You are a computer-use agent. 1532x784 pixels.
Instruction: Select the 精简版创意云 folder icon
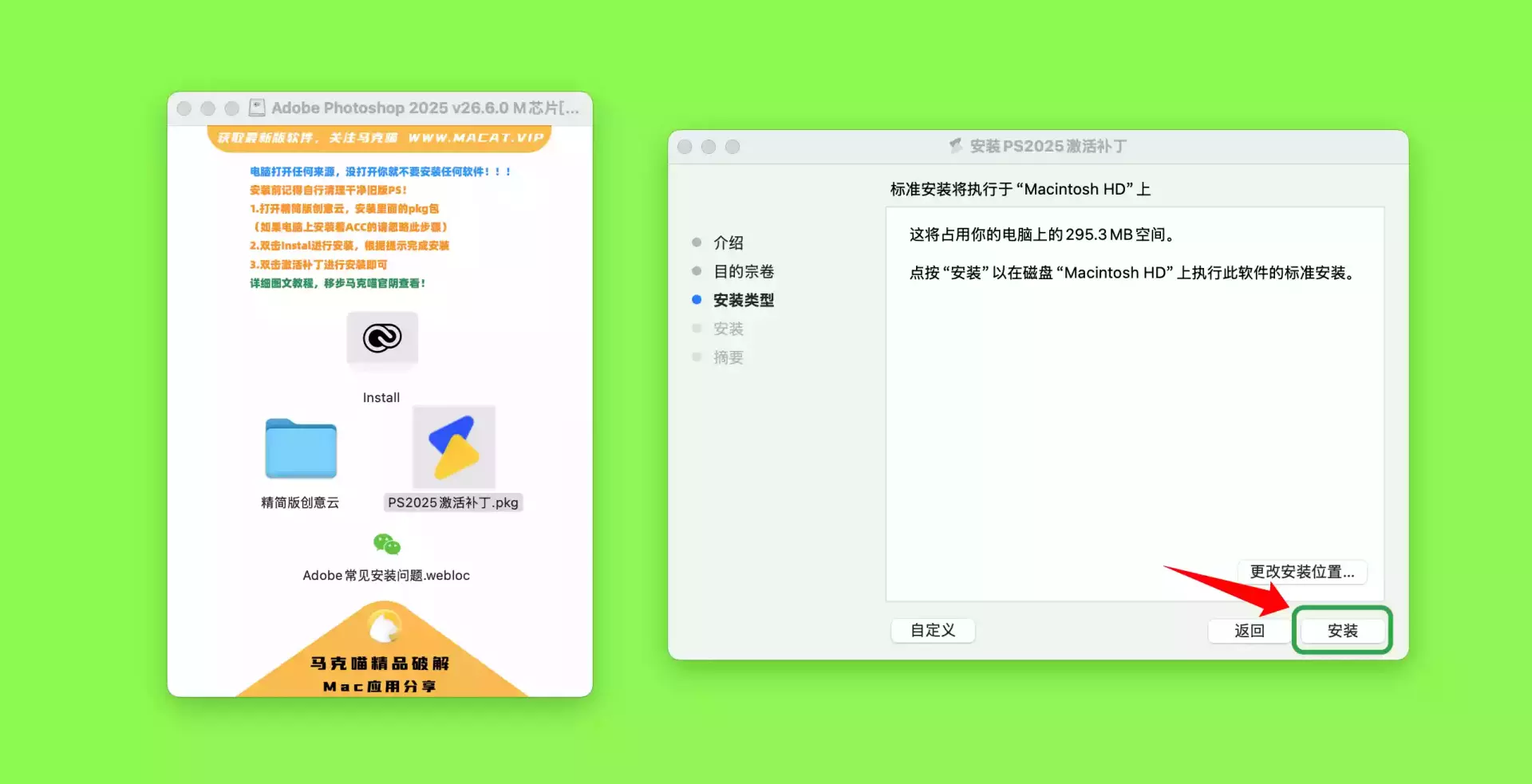pos(301,448)
